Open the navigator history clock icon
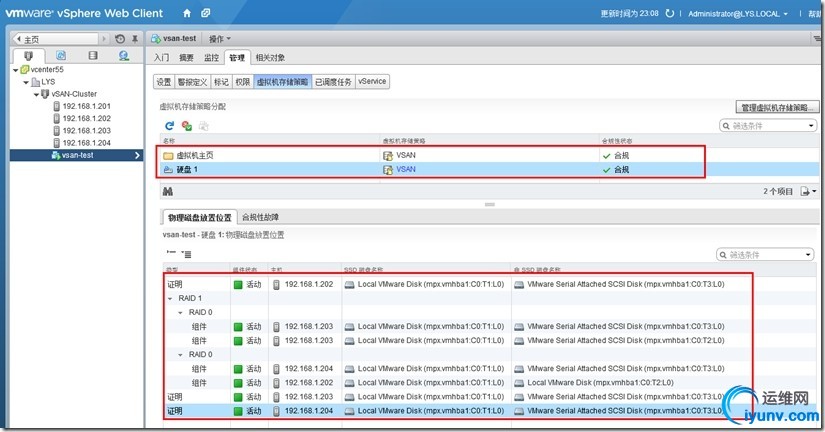The image size is (825, 432). tap(120, 39)
